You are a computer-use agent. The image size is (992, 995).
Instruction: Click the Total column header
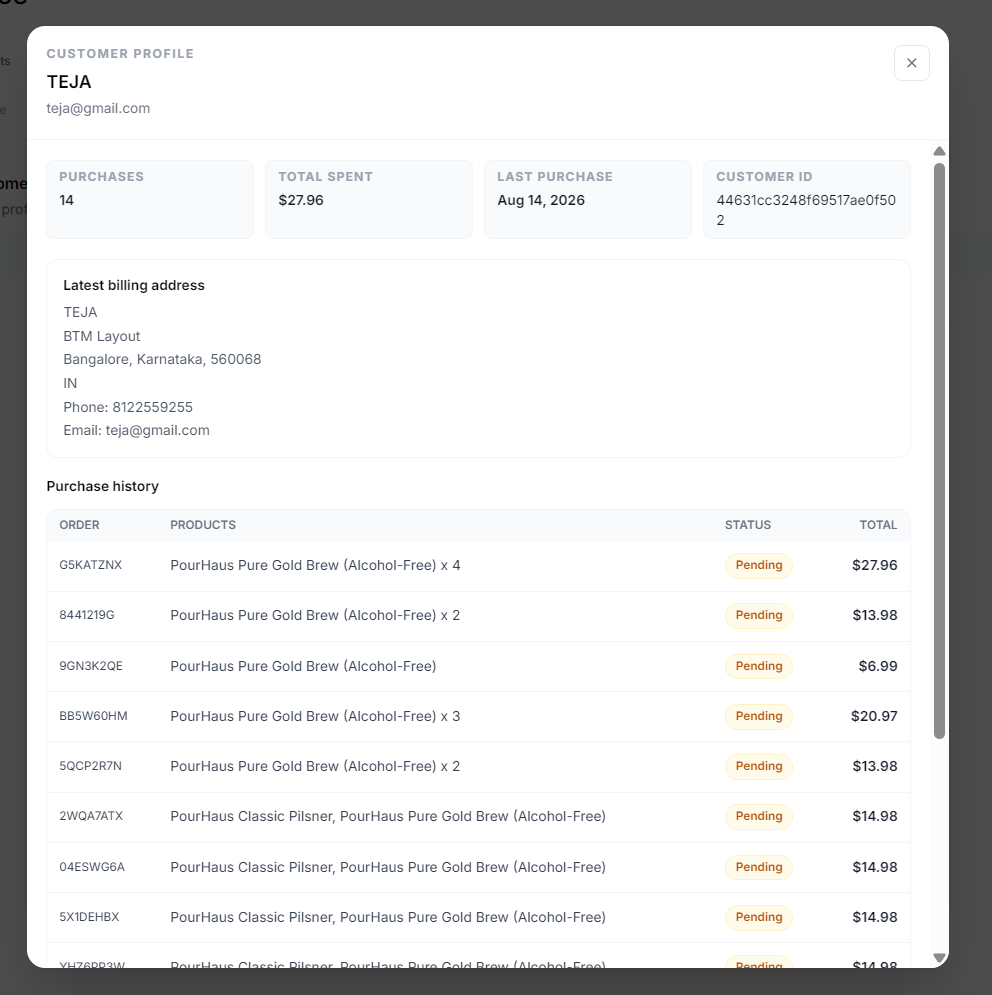click(878, 525)
